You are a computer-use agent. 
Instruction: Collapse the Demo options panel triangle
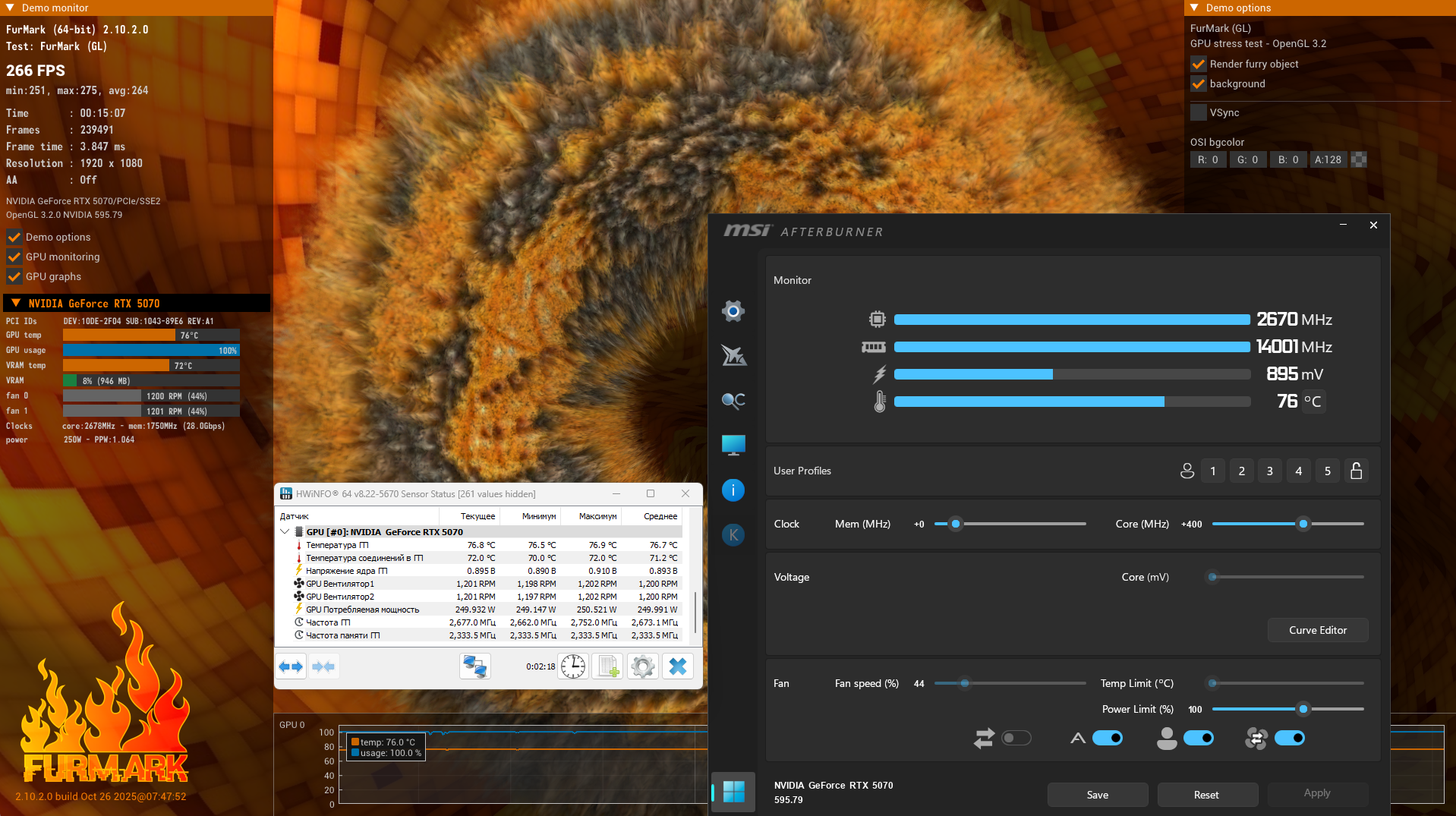tap(1194, 8)
